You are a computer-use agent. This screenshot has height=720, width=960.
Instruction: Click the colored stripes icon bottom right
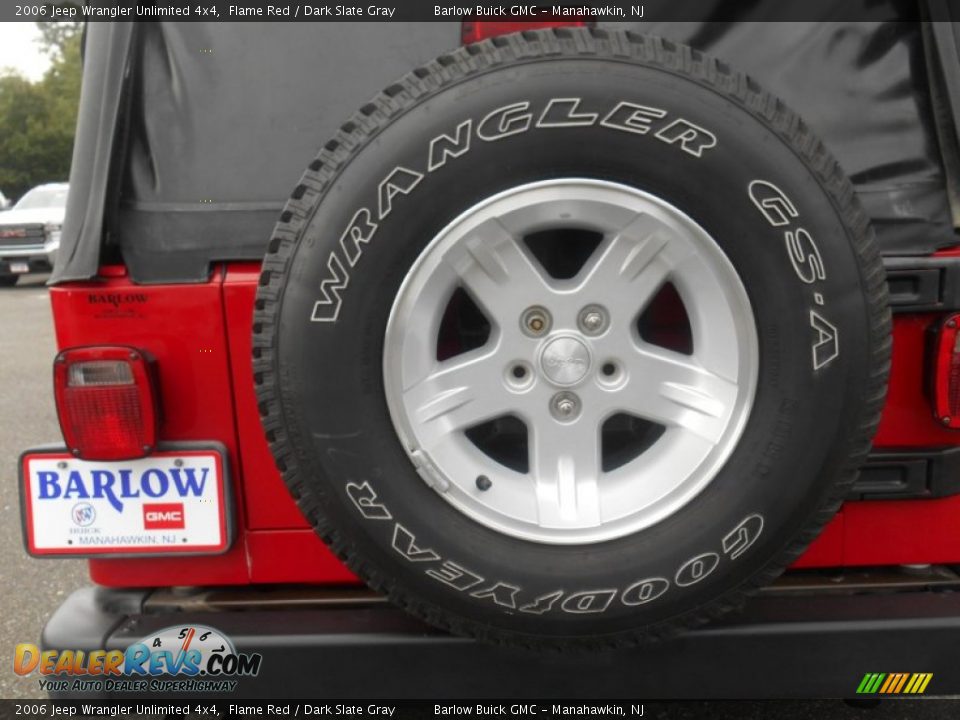click(894, 683)
